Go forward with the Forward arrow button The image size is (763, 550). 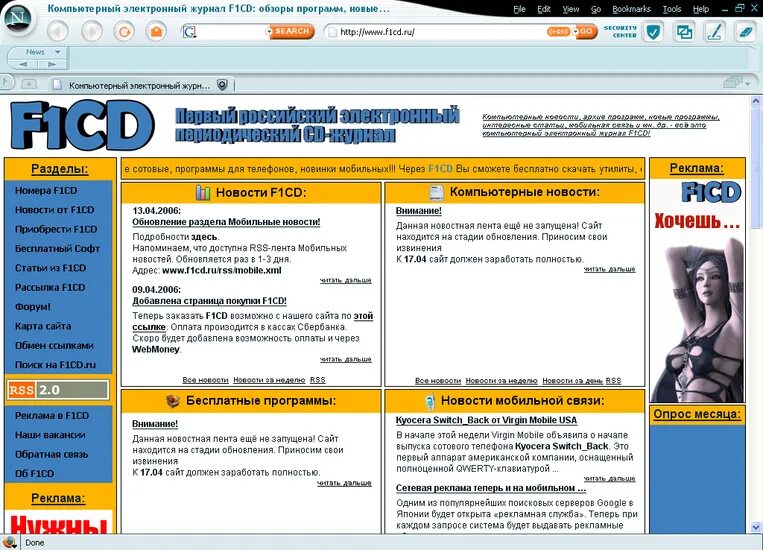[x=92, y=32]
